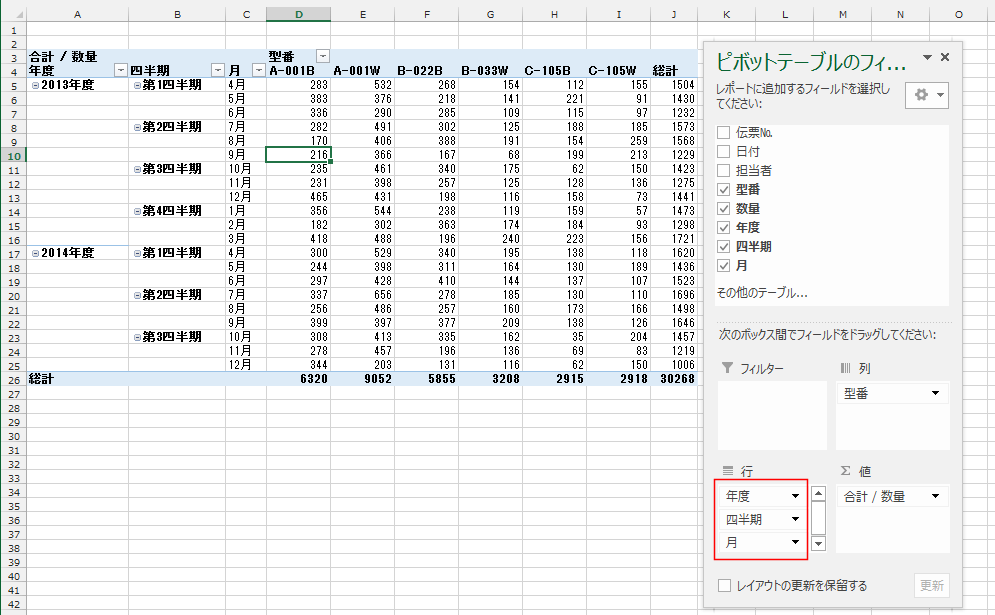Open the task pane options arrow

(x=927, y=58)
